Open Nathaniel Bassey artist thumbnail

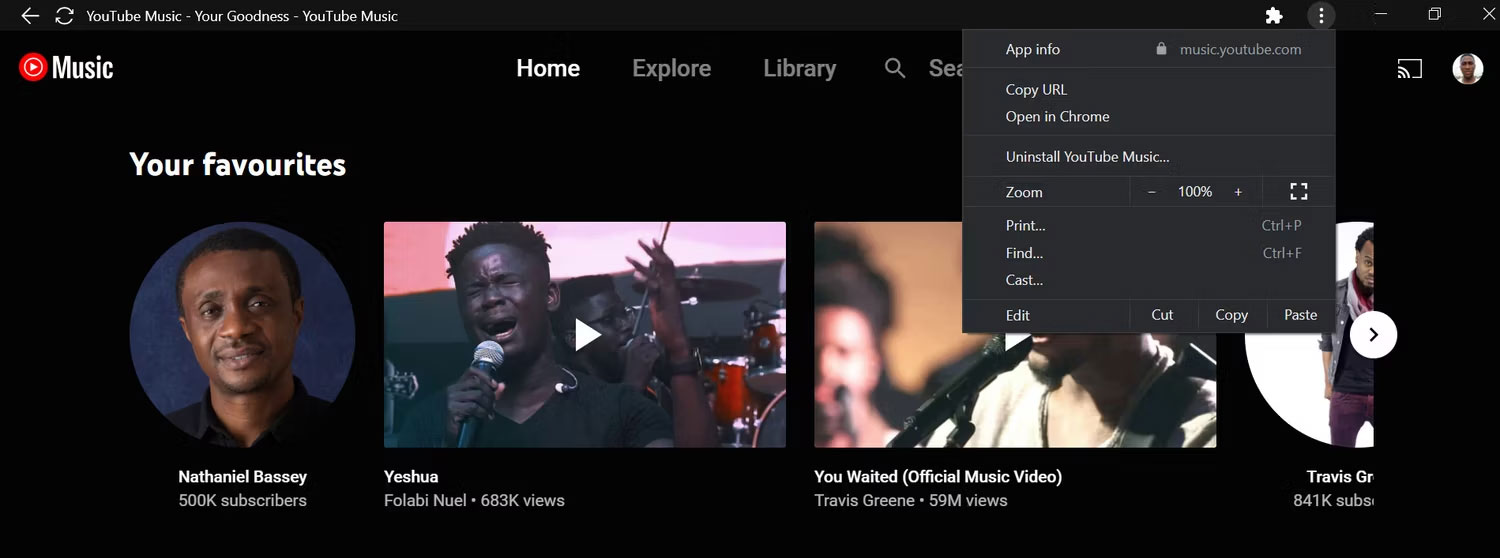point(242,334)
